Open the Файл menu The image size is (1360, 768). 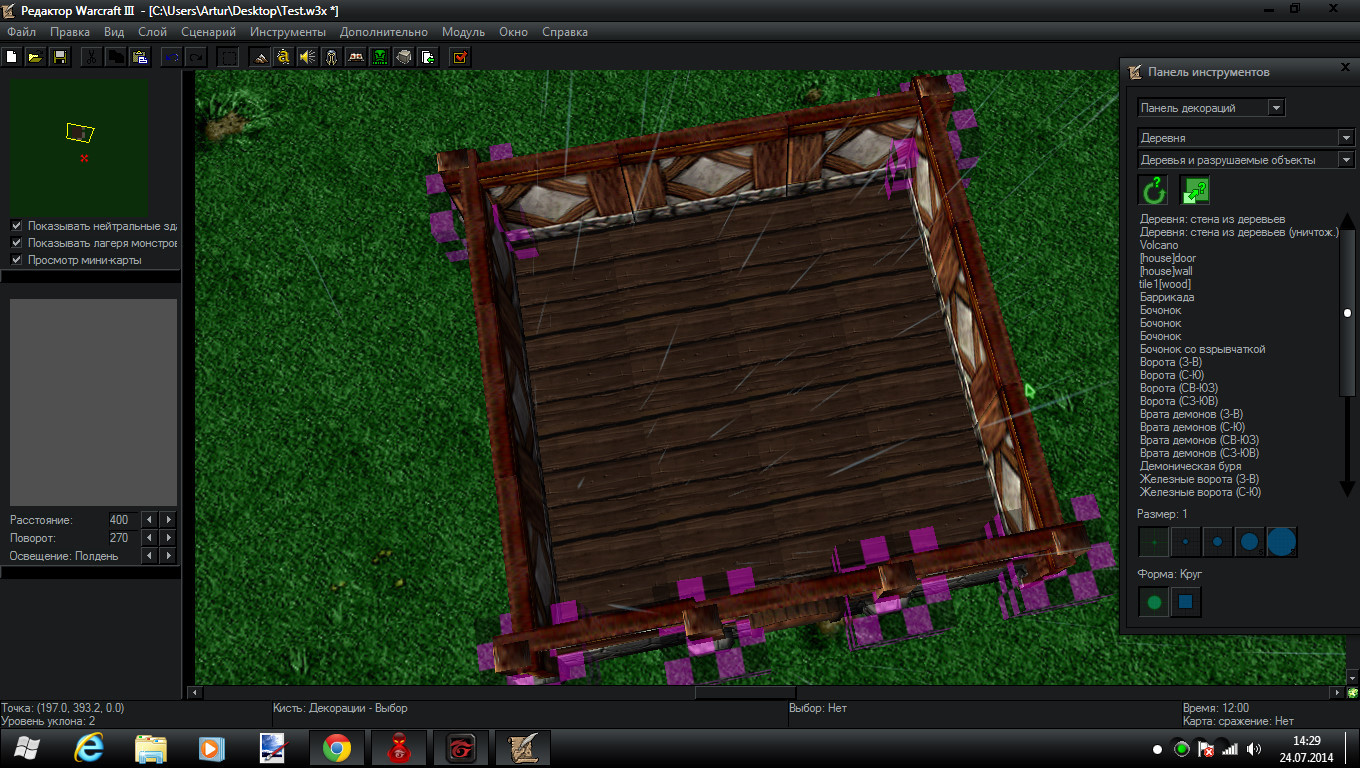tap(21, 32)
